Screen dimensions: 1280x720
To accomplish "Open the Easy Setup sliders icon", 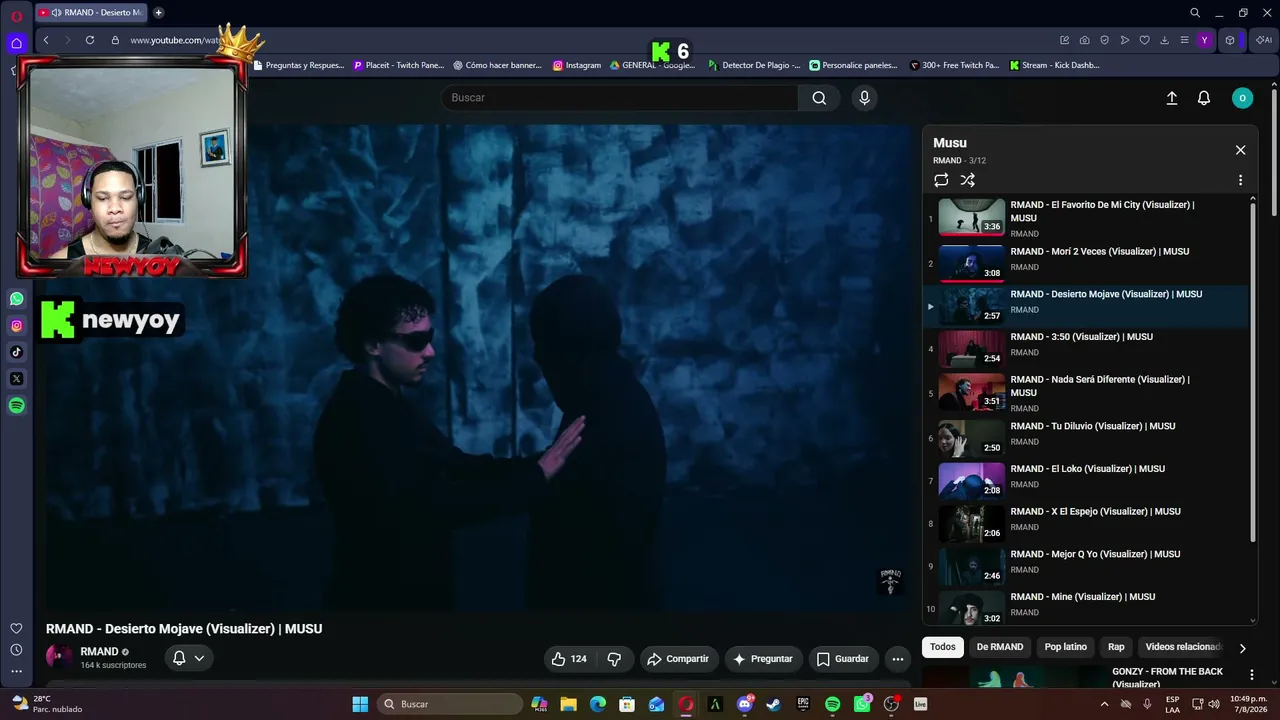I will tap(1185, 40).
